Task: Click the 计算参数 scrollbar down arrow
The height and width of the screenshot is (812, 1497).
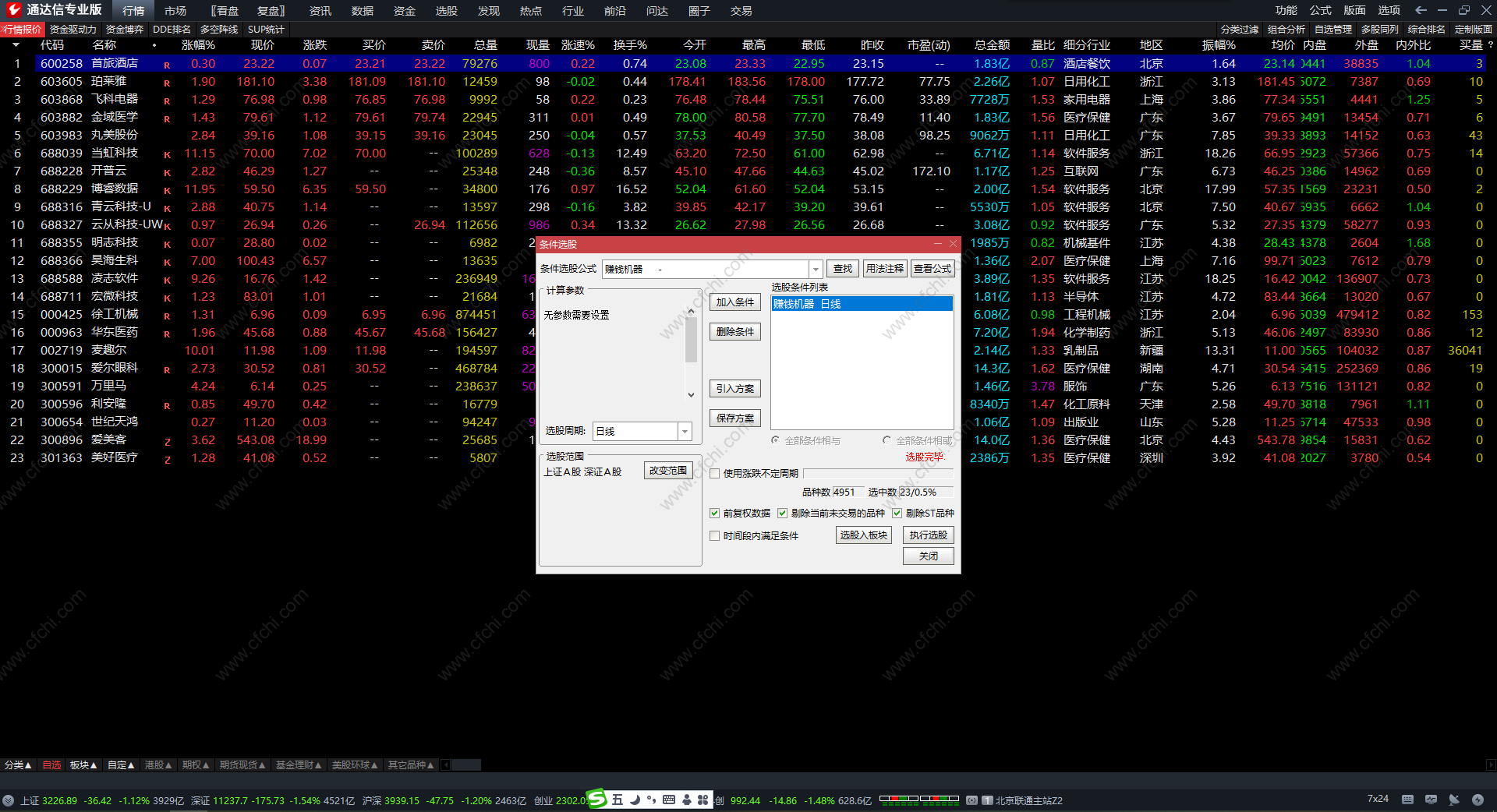Action: [691, 395]
